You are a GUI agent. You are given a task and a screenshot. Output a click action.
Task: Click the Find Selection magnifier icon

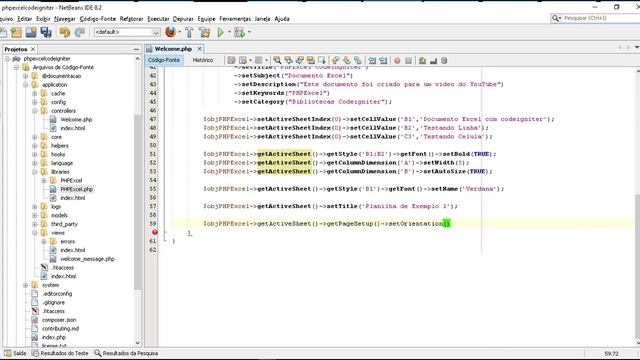point(277,61)
